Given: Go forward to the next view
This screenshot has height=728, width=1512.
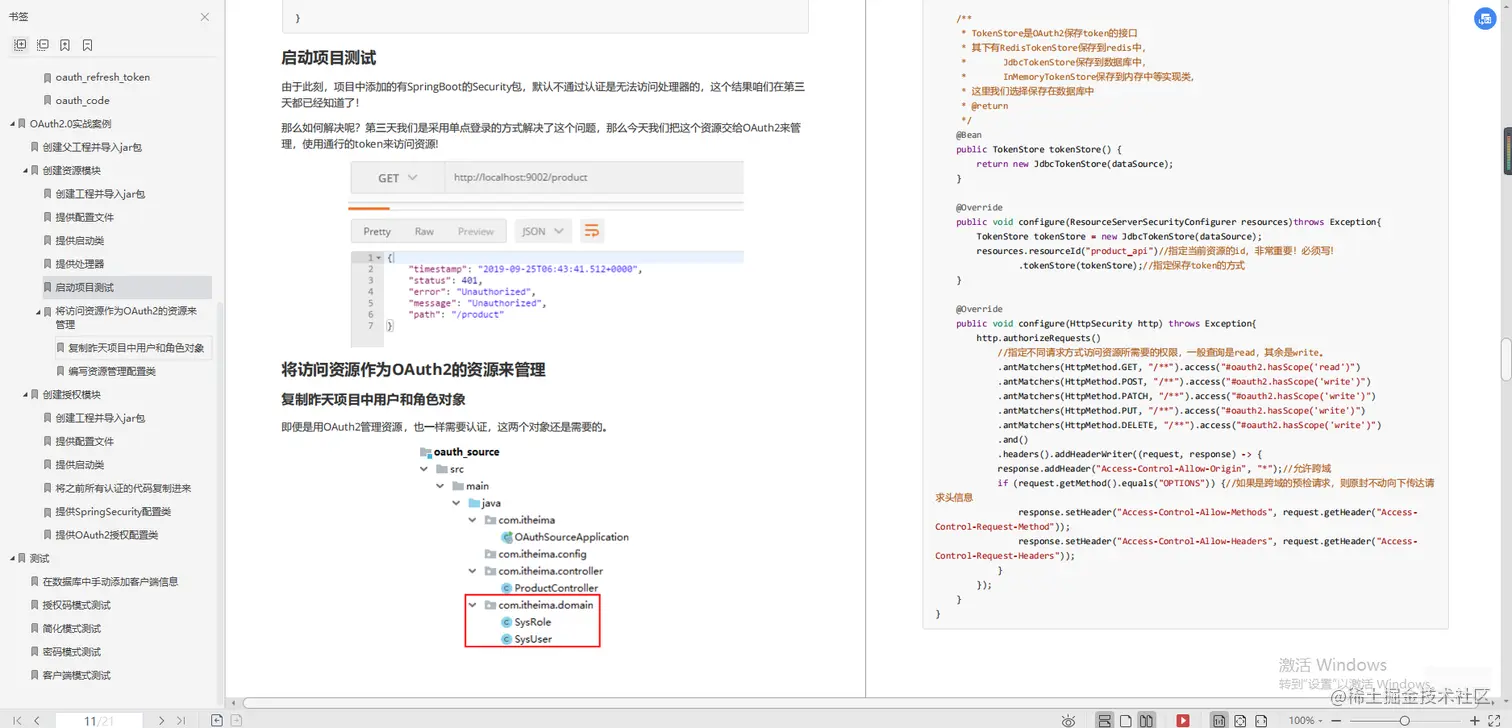Looking at the screenshot, I should tap(236, 720).
